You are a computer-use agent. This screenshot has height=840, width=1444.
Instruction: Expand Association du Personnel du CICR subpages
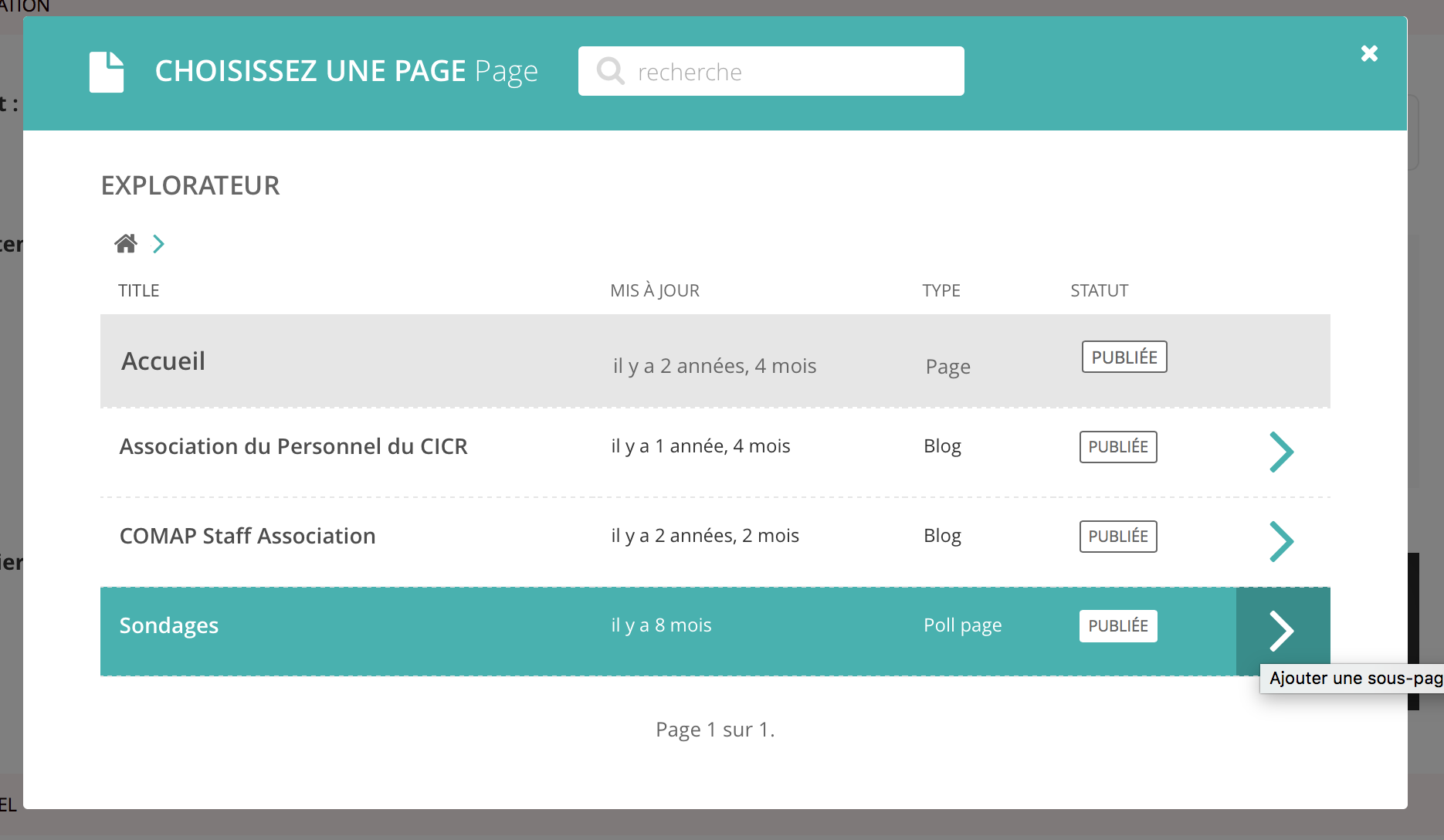[x=1281, y=452]
